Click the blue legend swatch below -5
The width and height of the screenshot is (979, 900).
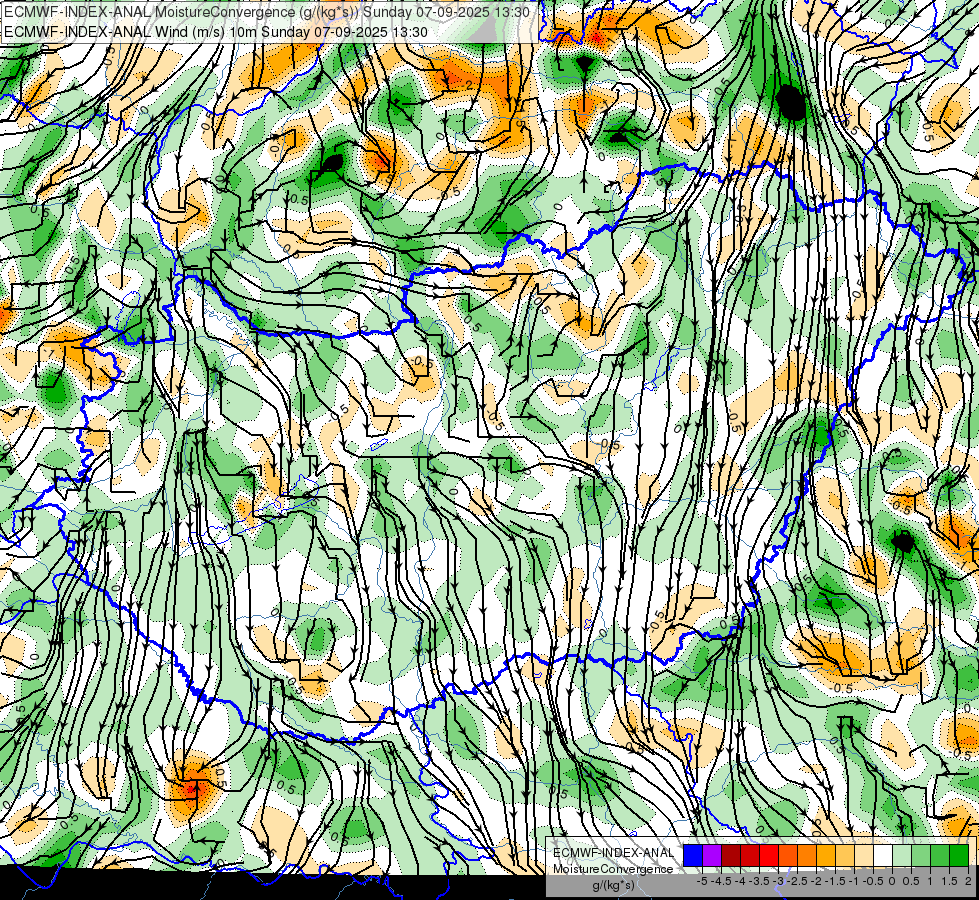tap(692, 855)
